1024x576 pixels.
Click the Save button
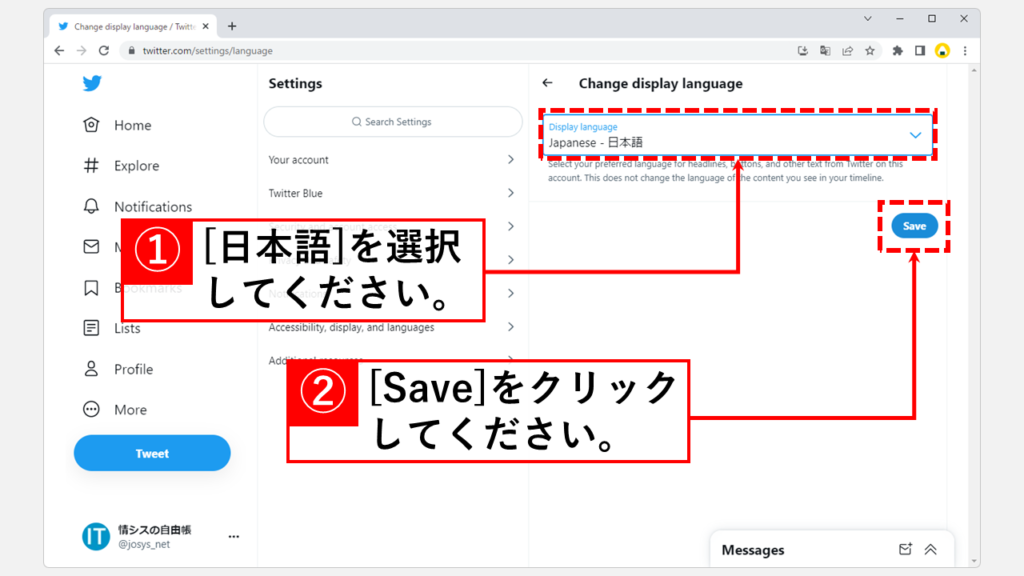click(x=914, y=226)
